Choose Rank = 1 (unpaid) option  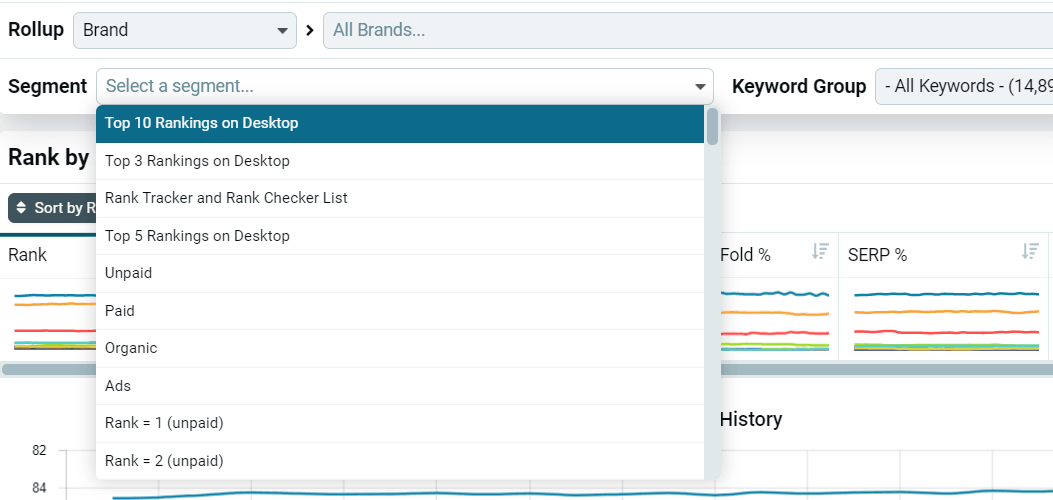click(400, 423)
